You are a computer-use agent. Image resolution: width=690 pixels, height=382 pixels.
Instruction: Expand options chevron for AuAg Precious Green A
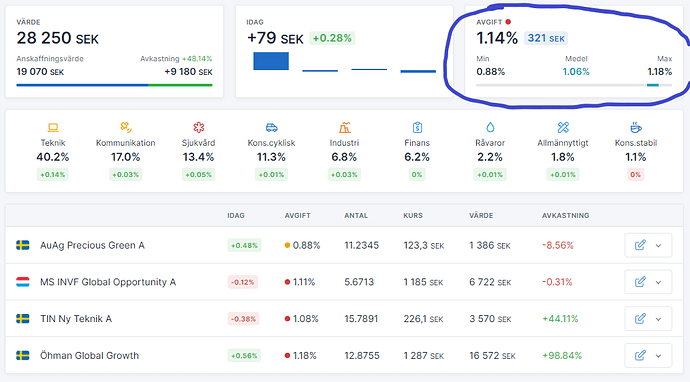coord(658,246)
